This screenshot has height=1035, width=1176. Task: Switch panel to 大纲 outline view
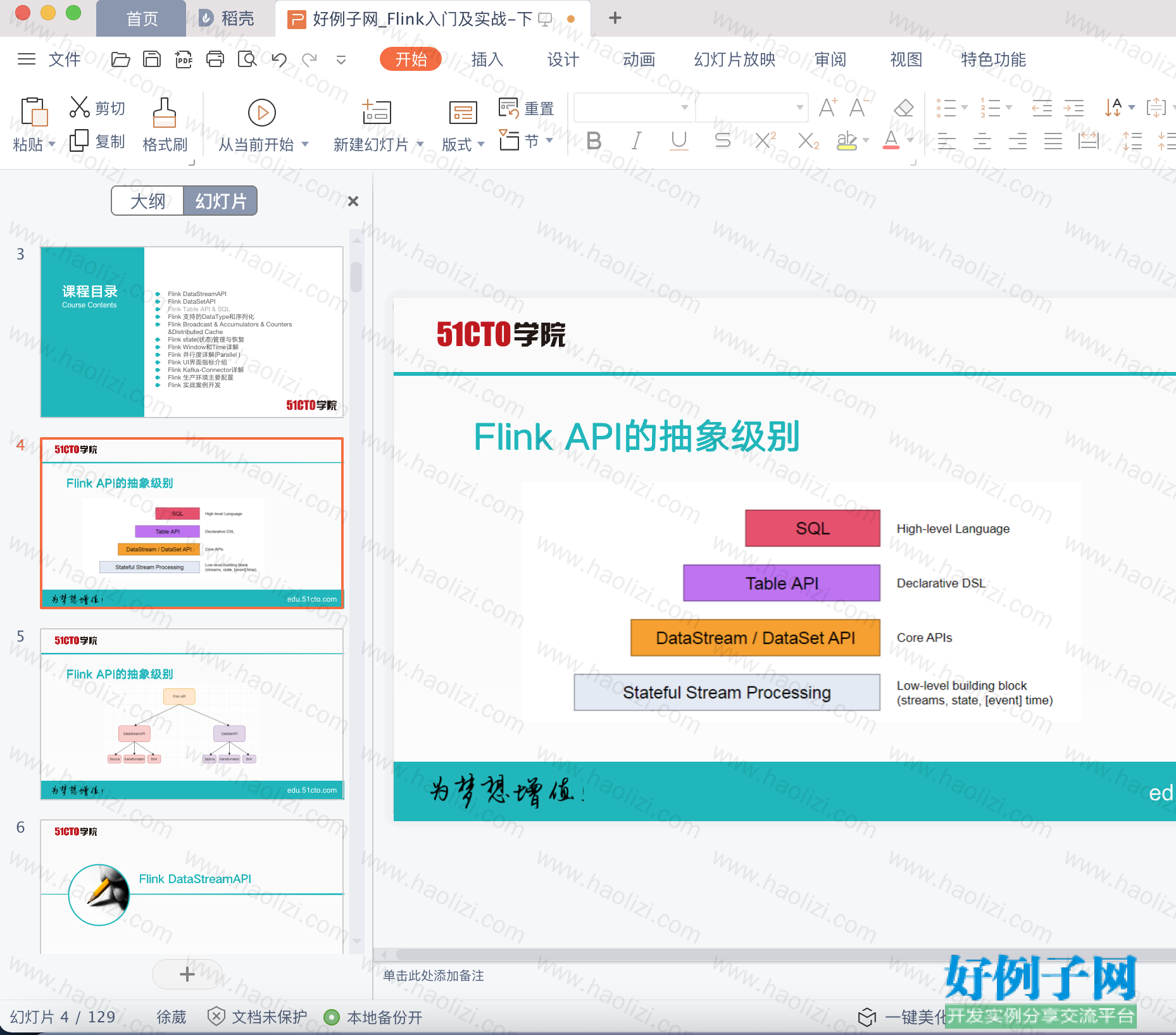pos(147,201)
